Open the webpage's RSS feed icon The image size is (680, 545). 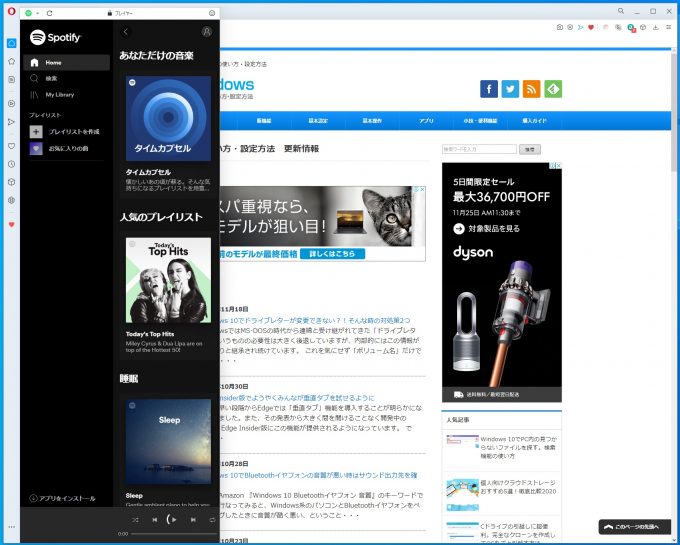pyautogui.click(x=531, y=89)
